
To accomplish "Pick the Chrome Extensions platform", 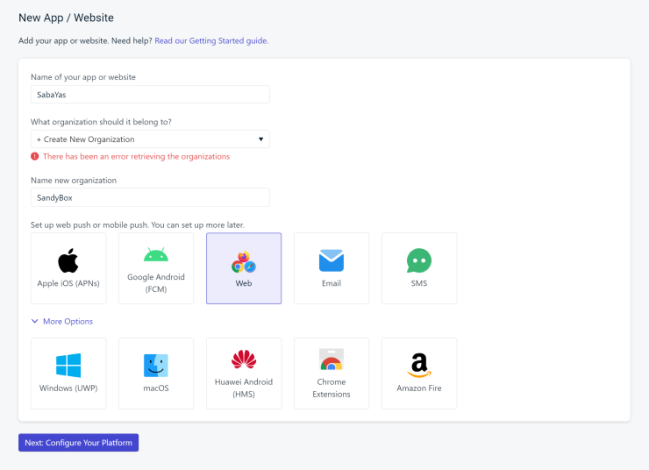I will tap(332, 374).
